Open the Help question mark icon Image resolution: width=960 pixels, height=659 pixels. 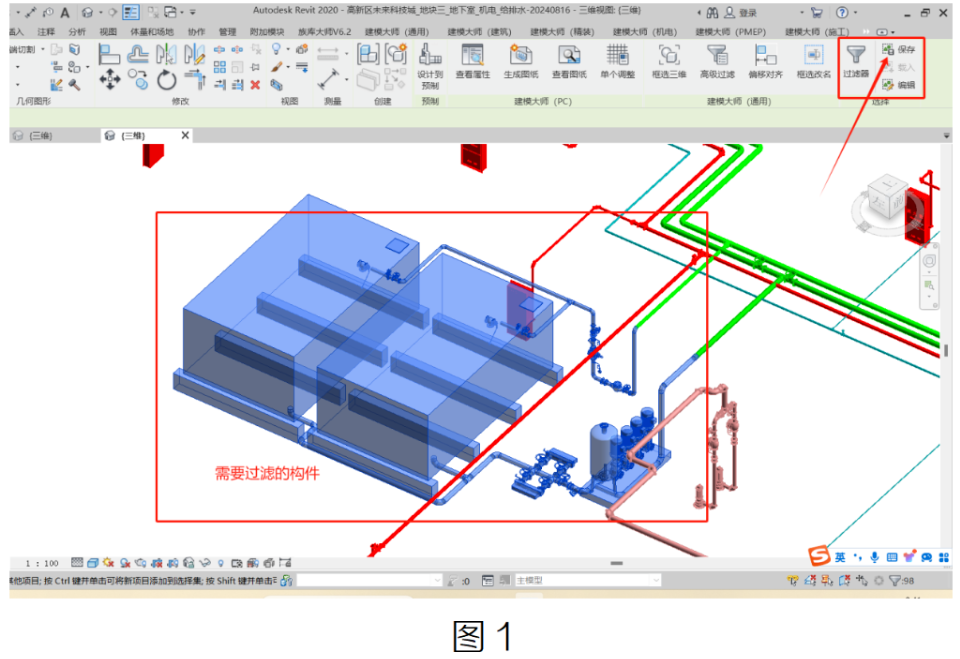[x=842, y=12]
